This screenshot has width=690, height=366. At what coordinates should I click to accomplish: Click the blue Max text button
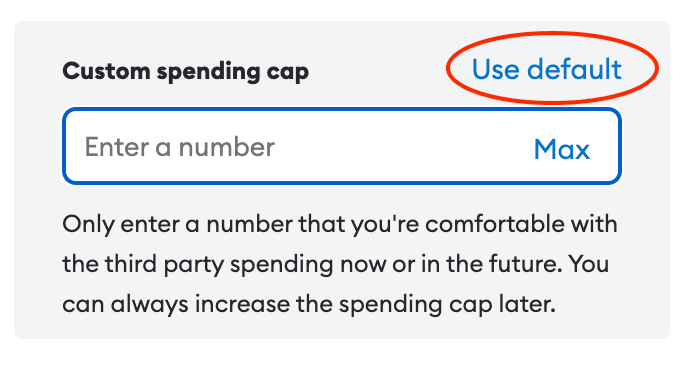tap(562, 150)
